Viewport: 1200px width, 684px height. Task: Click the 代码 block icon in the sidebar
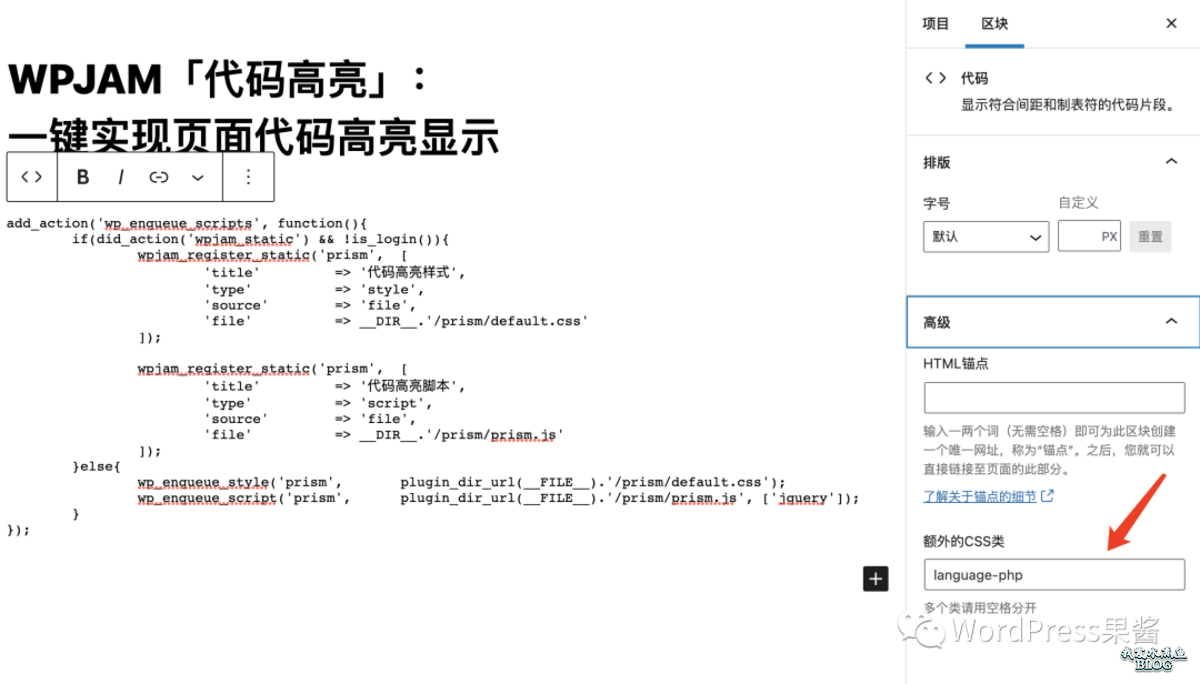click(934, 78)
